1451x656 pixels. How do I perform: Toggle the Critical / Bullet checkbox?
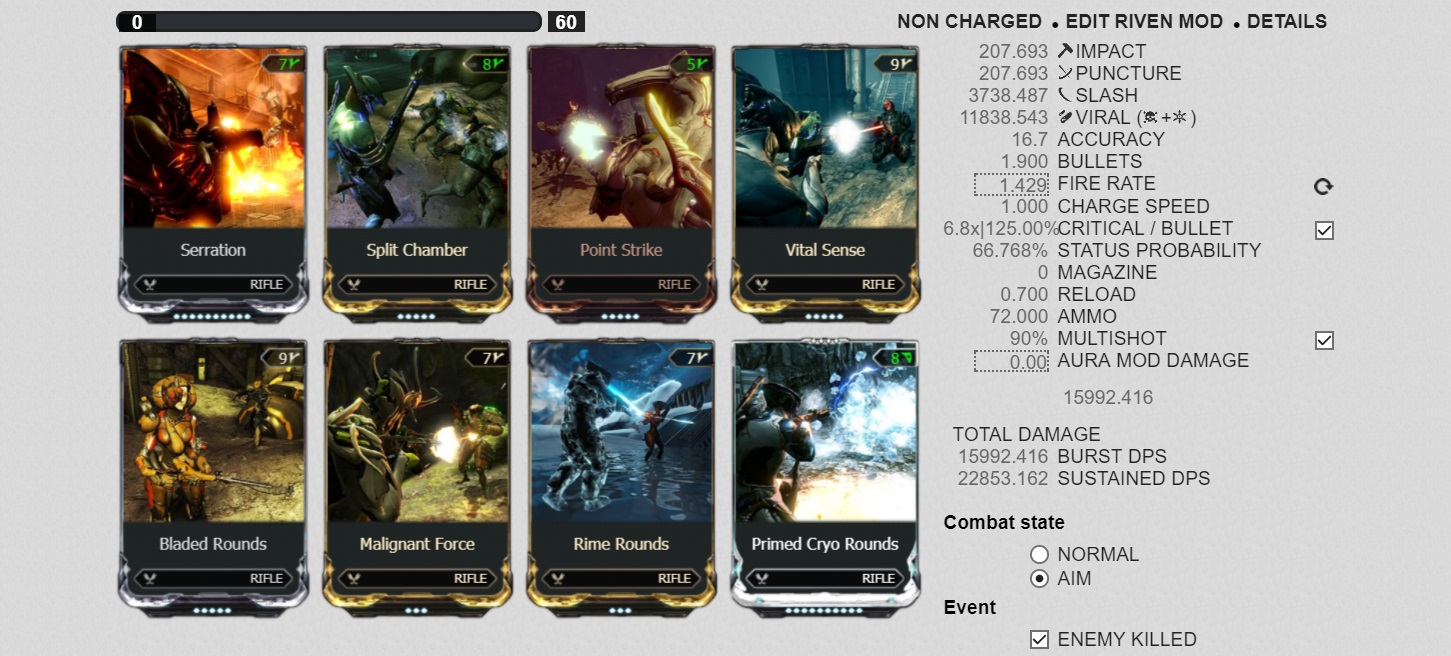[x=1324, y=230]
